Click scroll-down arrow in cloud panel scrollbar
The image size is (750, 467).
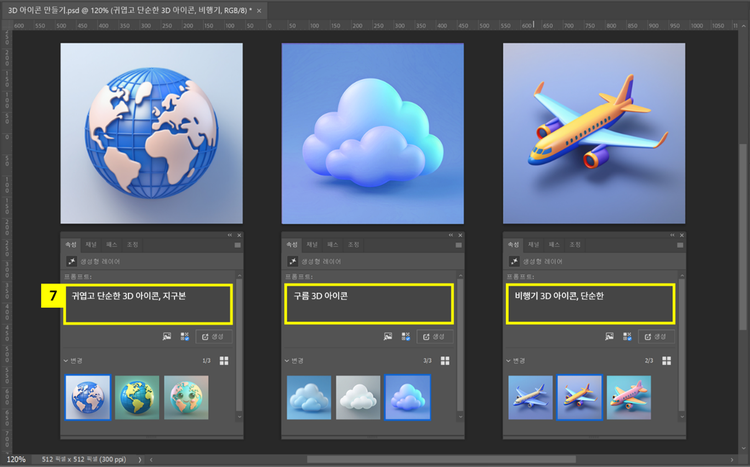(x=460, y=416)
